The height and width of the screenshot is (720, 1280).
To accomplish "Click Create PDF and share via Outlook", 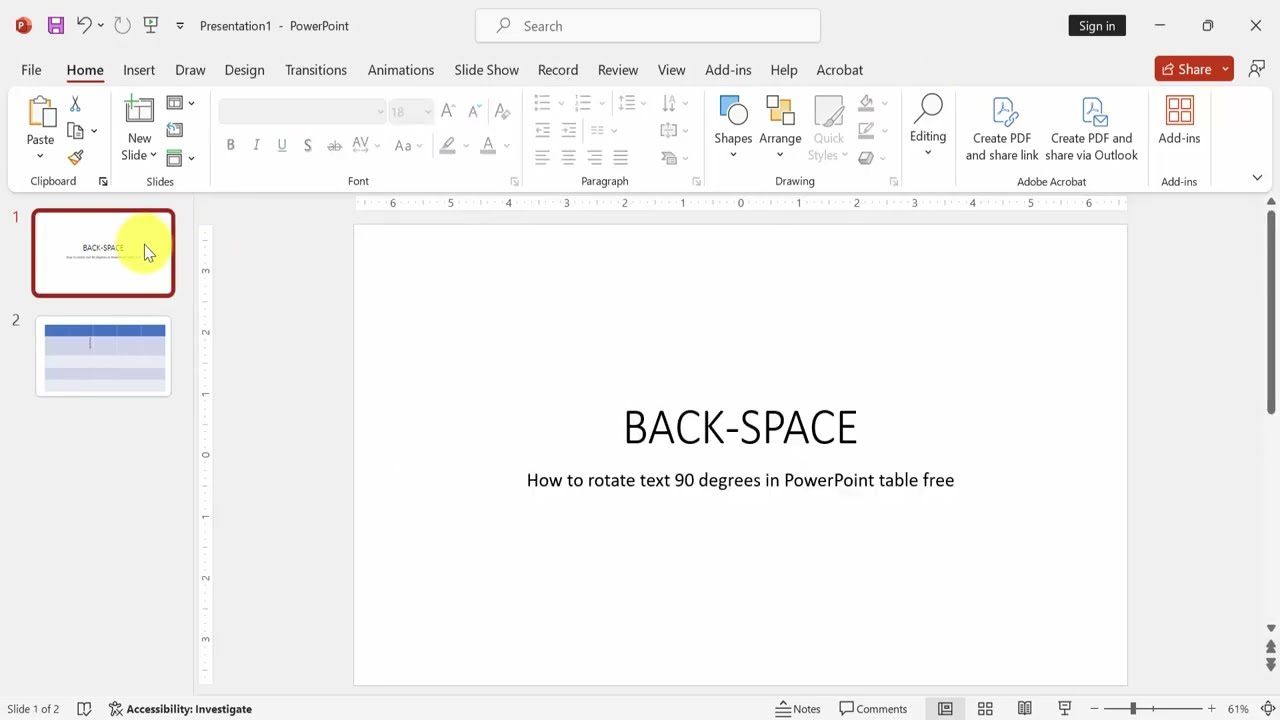I will (1091, 129).
